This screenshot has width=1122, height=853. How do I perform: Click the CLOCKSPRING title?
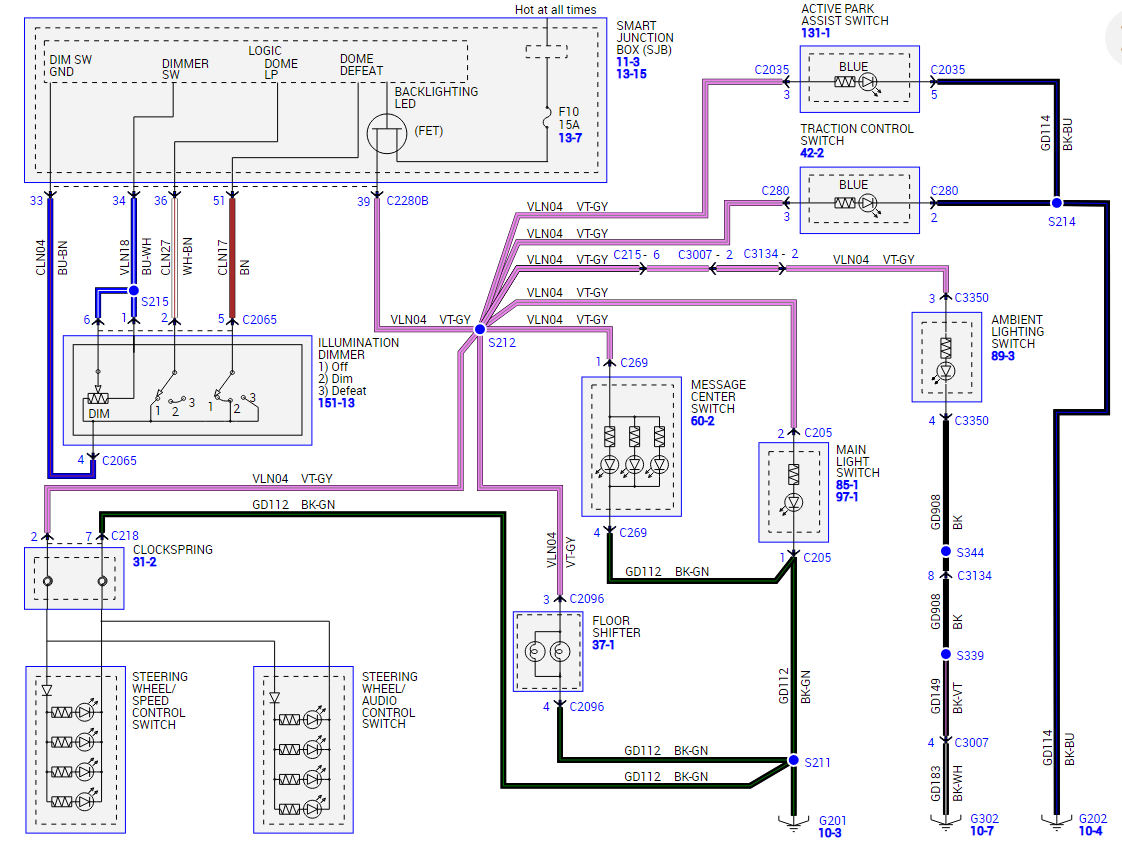pos(172,550)
